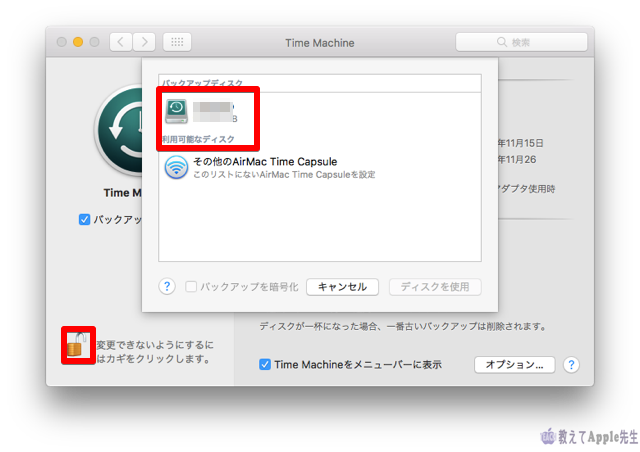Open the オプション... button

coord(514,365)
